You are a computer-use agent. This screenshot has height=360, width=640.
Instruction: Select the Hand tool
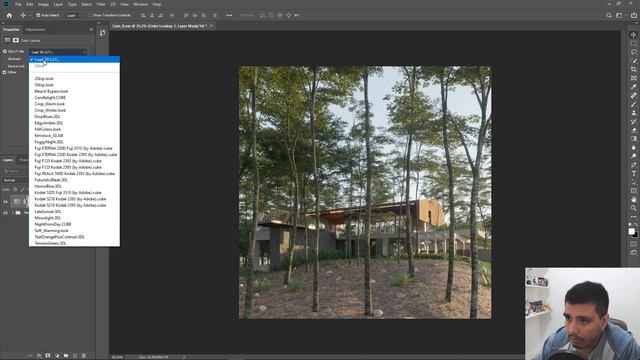pos(633,199)
